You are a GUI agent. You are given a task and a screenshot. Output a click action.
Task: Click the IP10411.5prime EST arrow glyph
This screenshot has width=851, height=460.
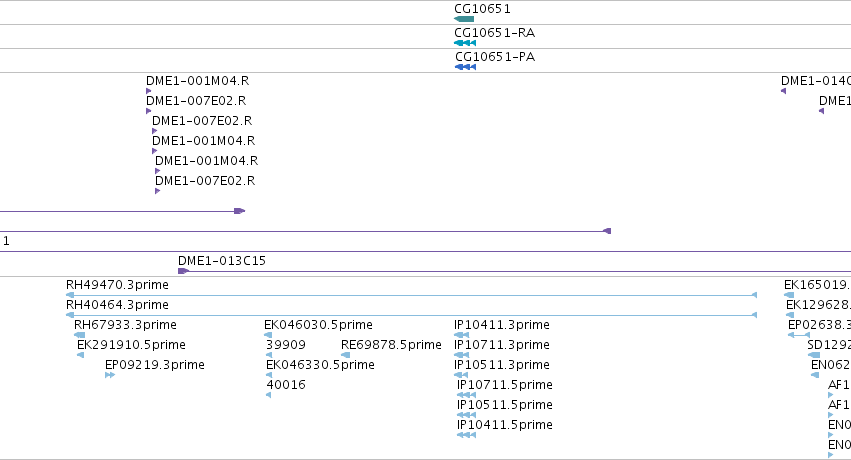click(x=466, y=435)
